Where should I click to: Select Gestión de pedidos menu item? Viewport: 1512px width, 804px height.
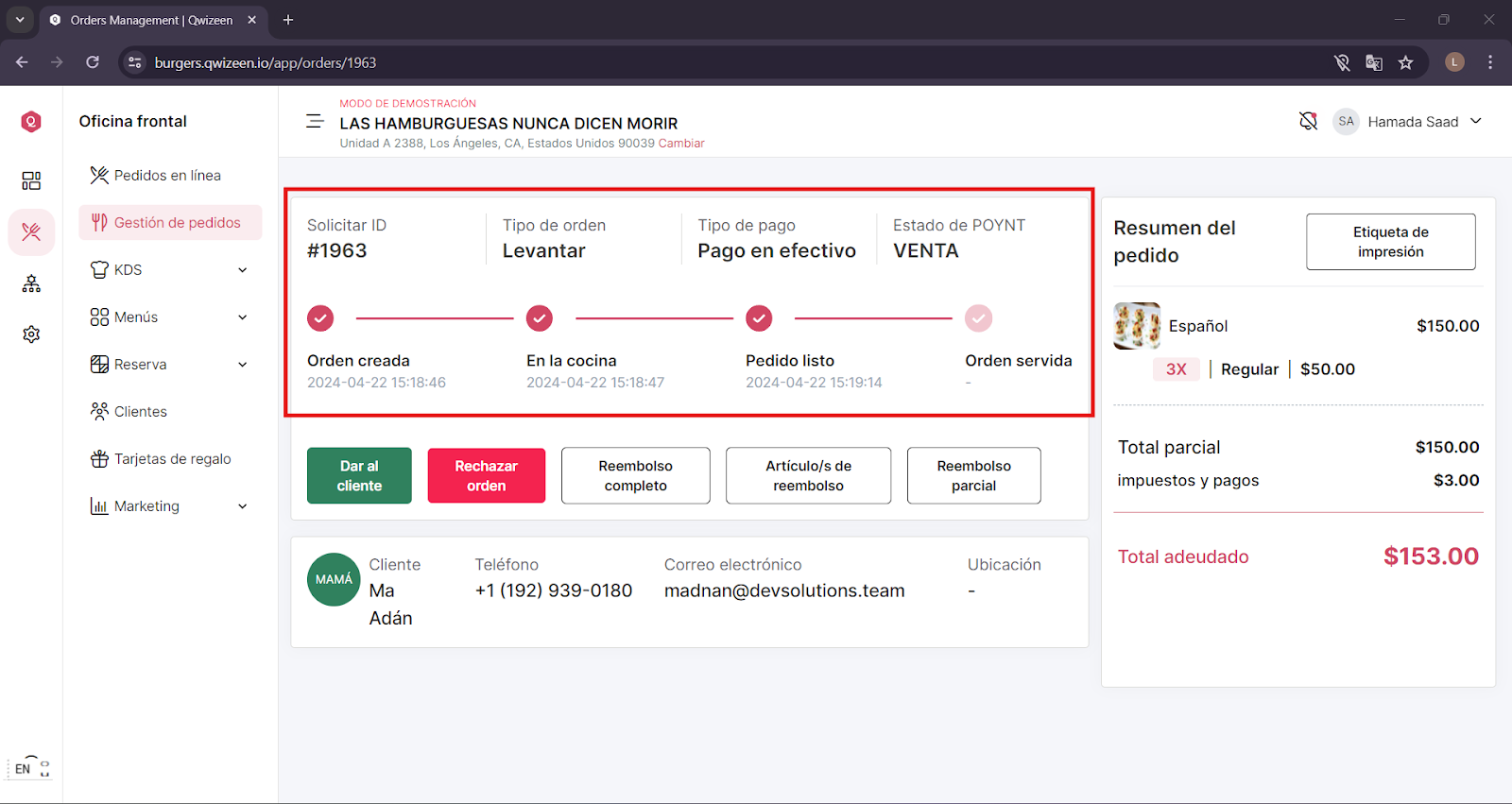(170, 222)
